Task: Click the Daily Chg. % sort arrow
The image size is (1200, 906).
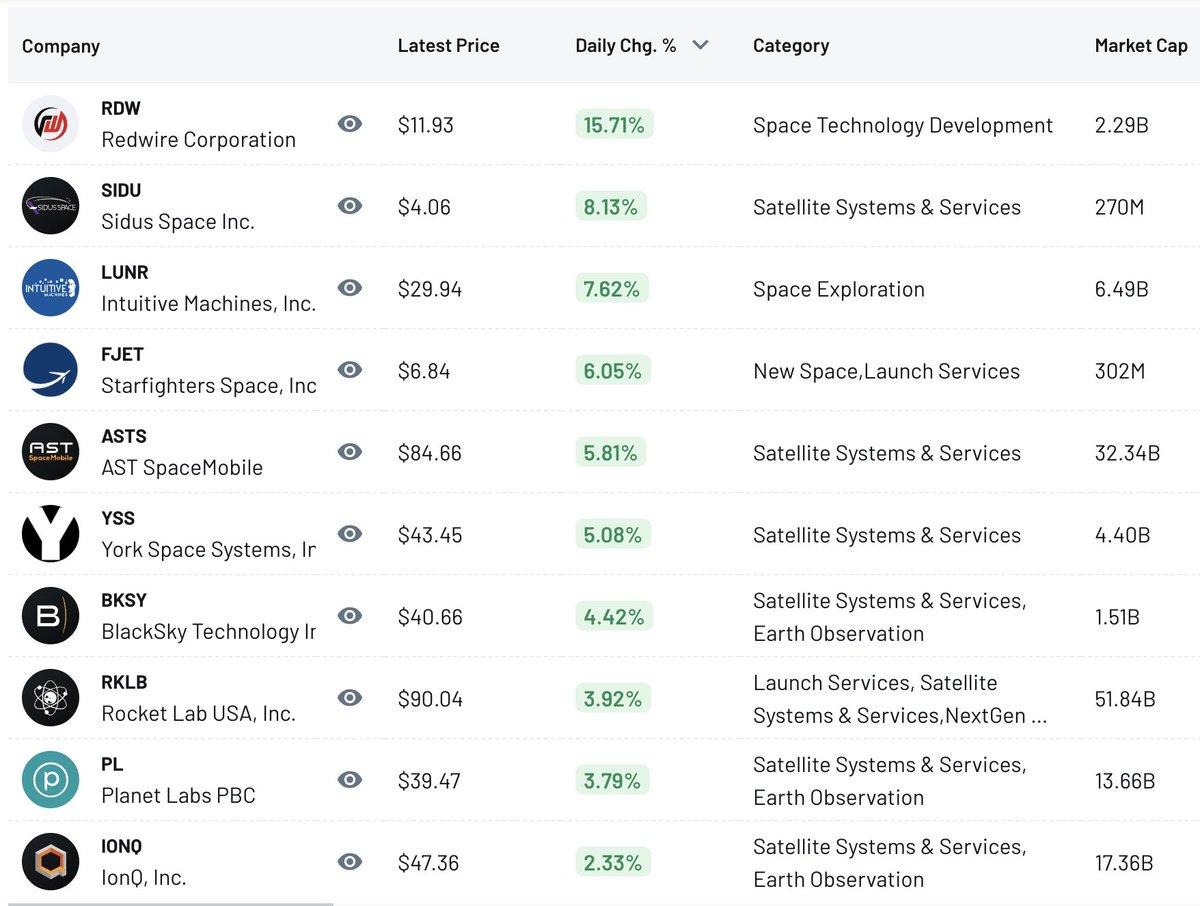Action: point(700,45)
